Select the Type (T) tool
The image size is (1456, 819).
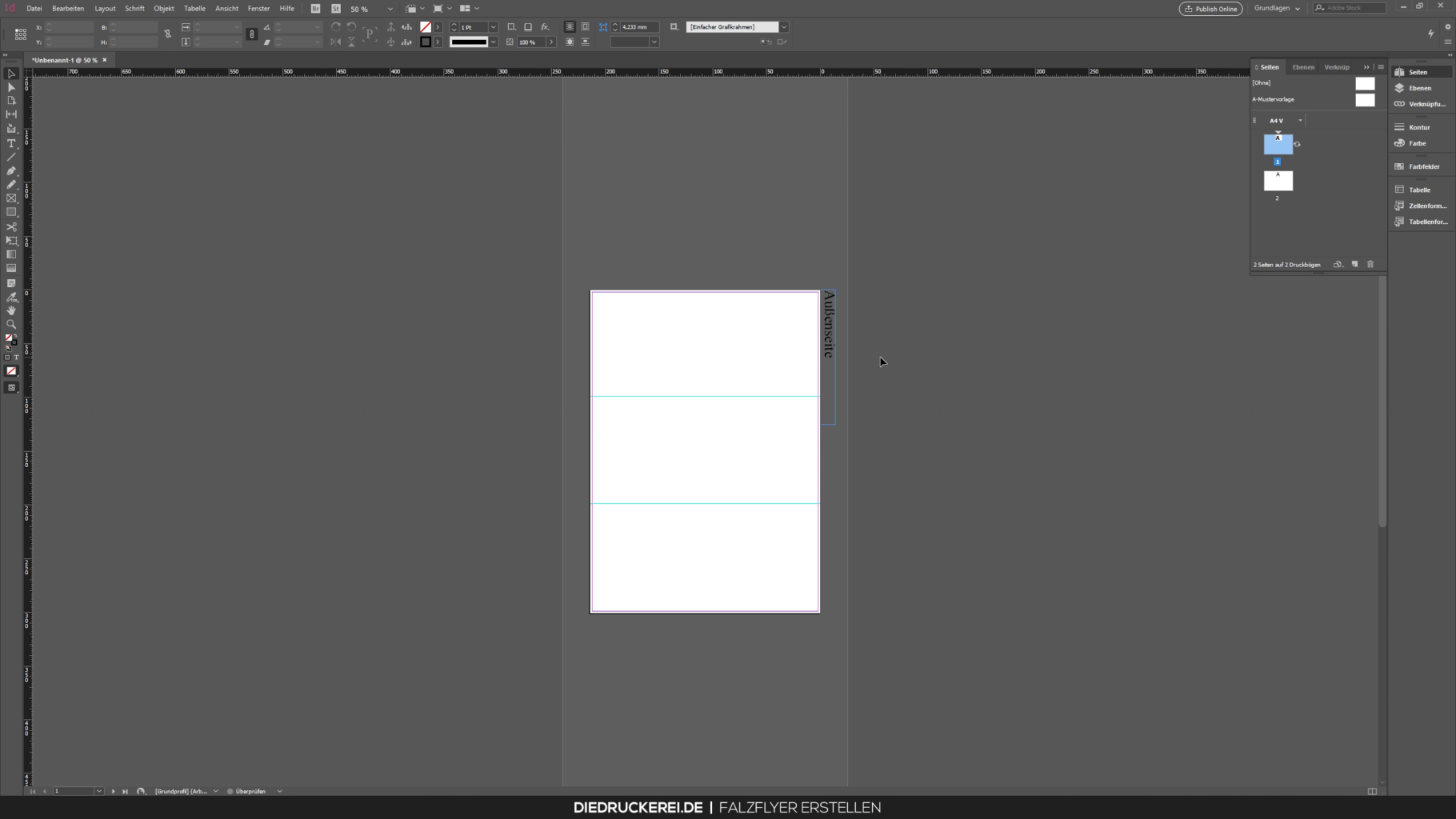coord(11,143)
